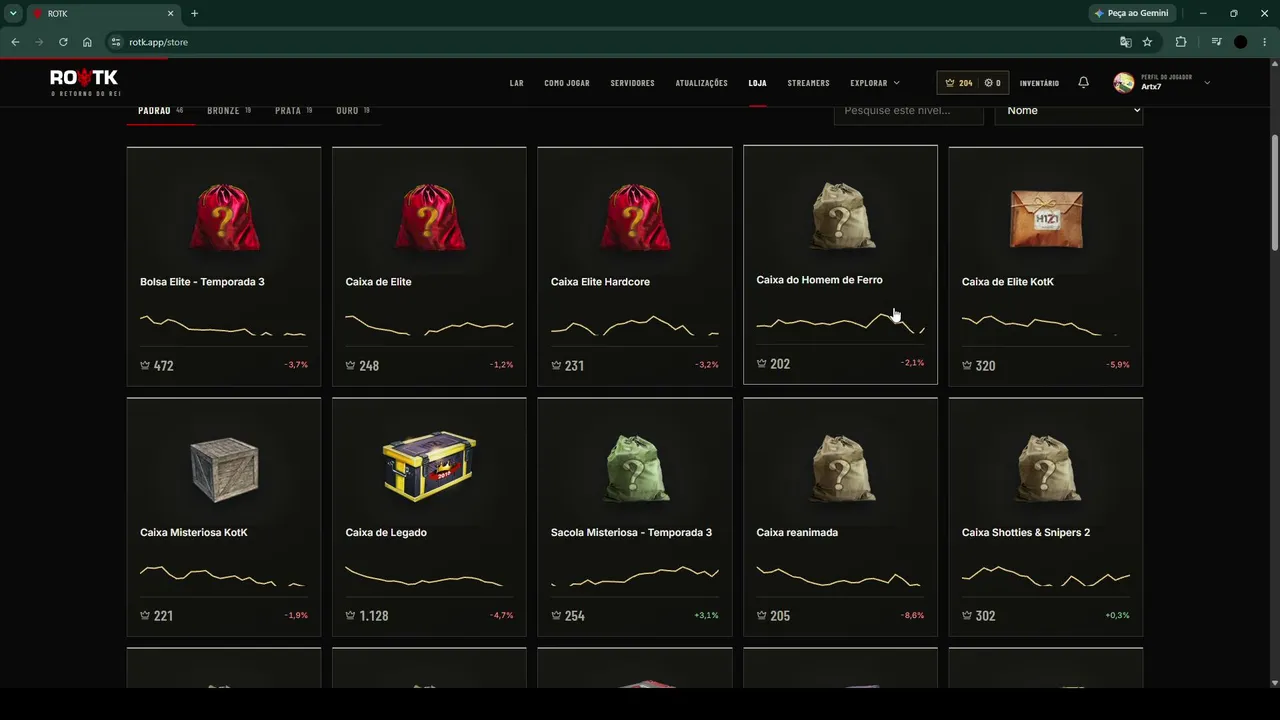
Task: Select the Caixa de Elite KotK card
Action: (1045, 266)
